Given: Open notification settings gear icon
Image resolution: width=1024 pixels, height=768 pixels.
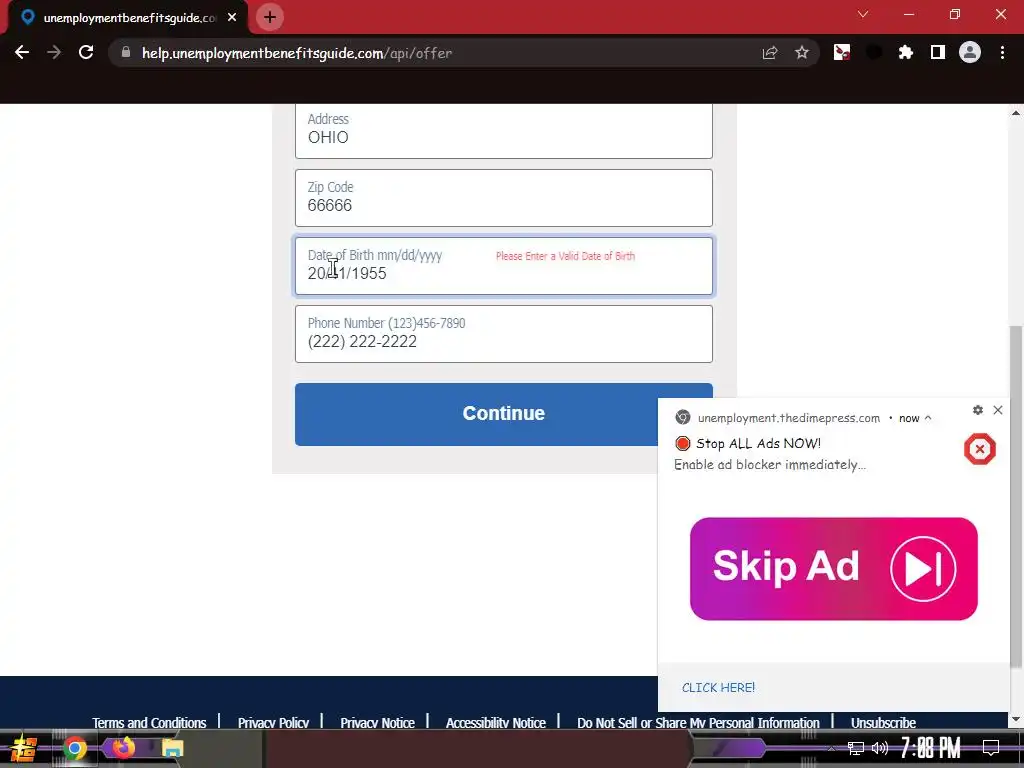Looking at the screenshot, I should coord(978,410).
